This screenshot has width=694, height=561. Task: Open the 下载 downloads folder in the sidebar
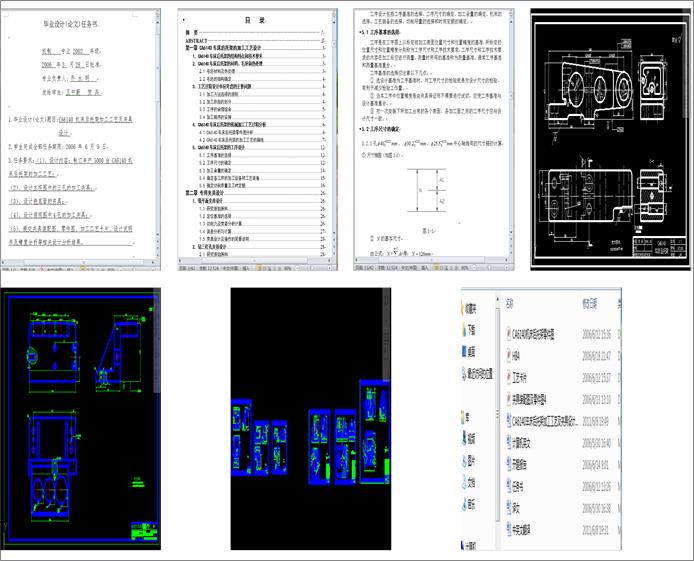(x=469, y=330)
